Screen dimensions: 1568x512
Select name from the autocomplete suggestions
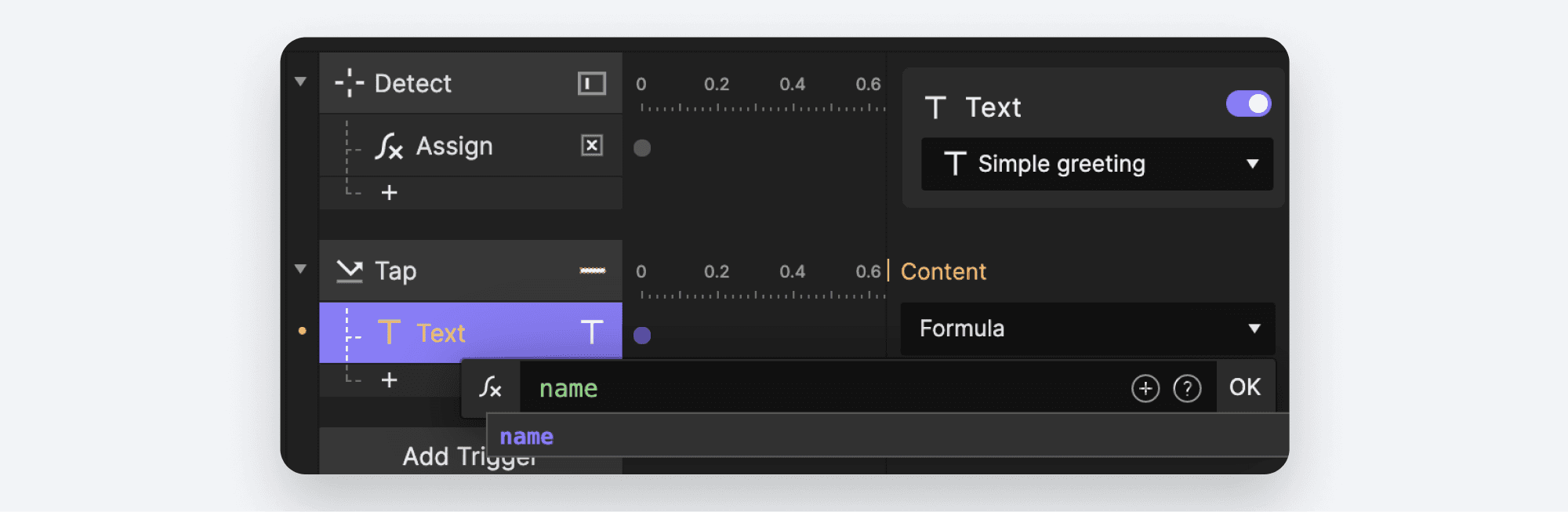tap(528, 436)
